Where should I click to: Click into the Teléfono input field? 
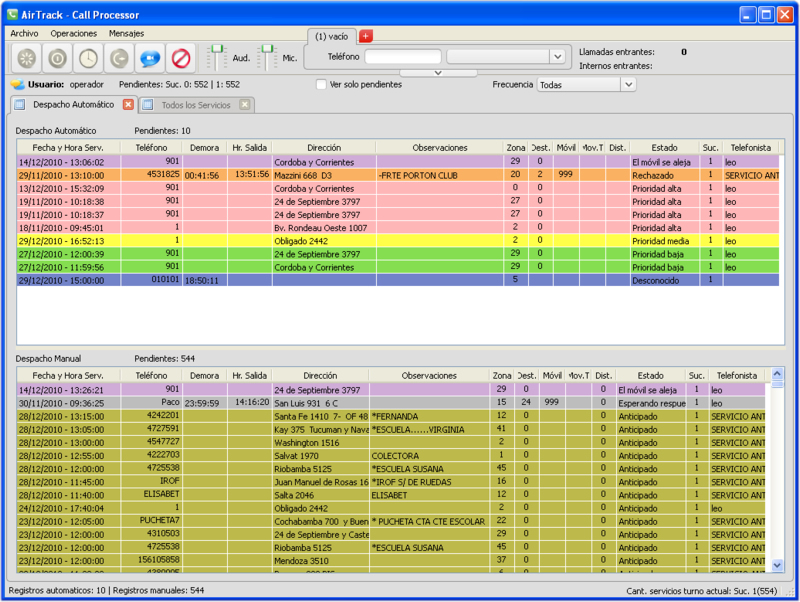click(403, 57)
